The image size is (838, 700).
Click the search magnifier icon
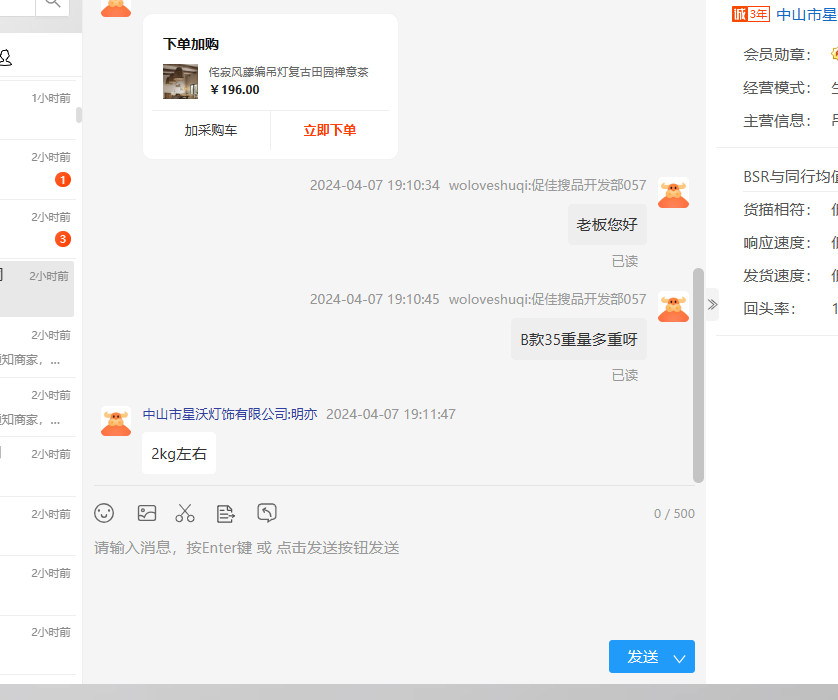[52, 5]
